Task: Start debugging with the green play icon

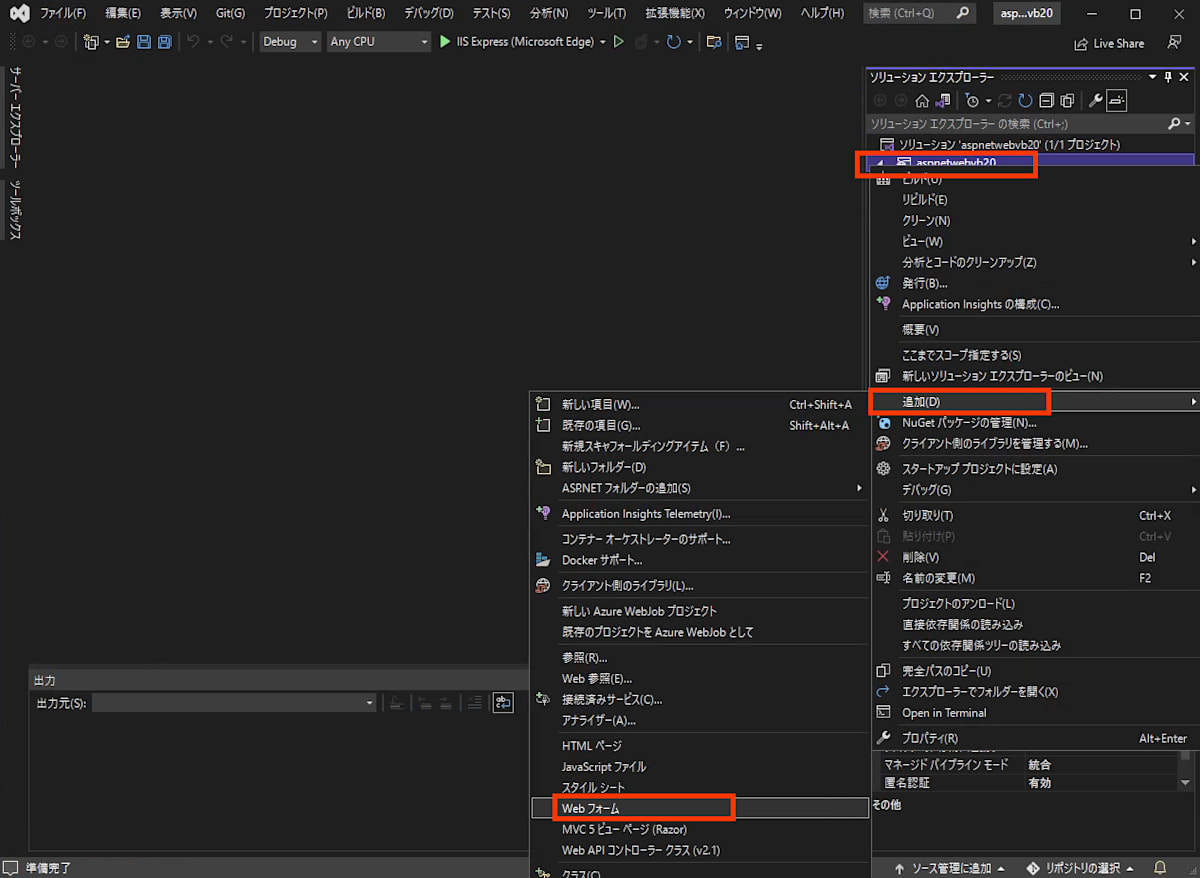Action: [x=446, y=42]
